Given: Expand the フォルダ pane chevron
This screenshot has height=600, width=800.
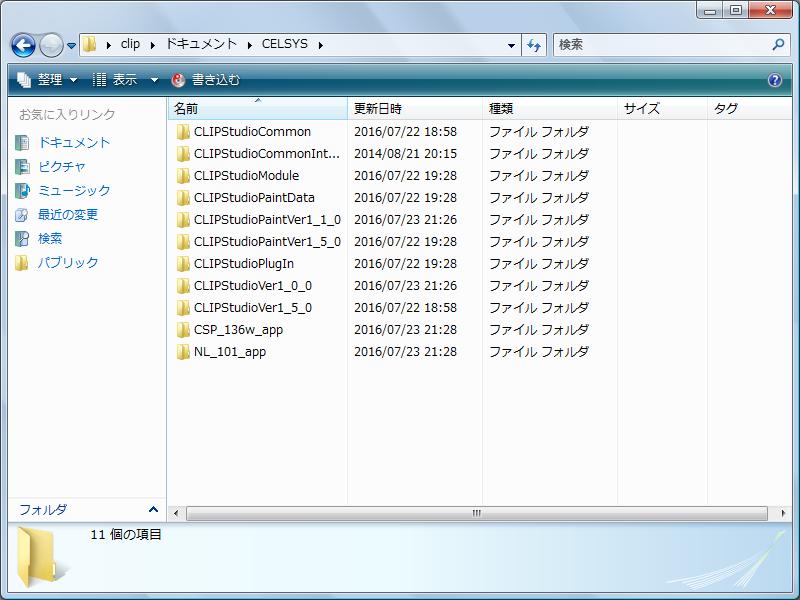Looking at the screenshot, I should 153,509.
